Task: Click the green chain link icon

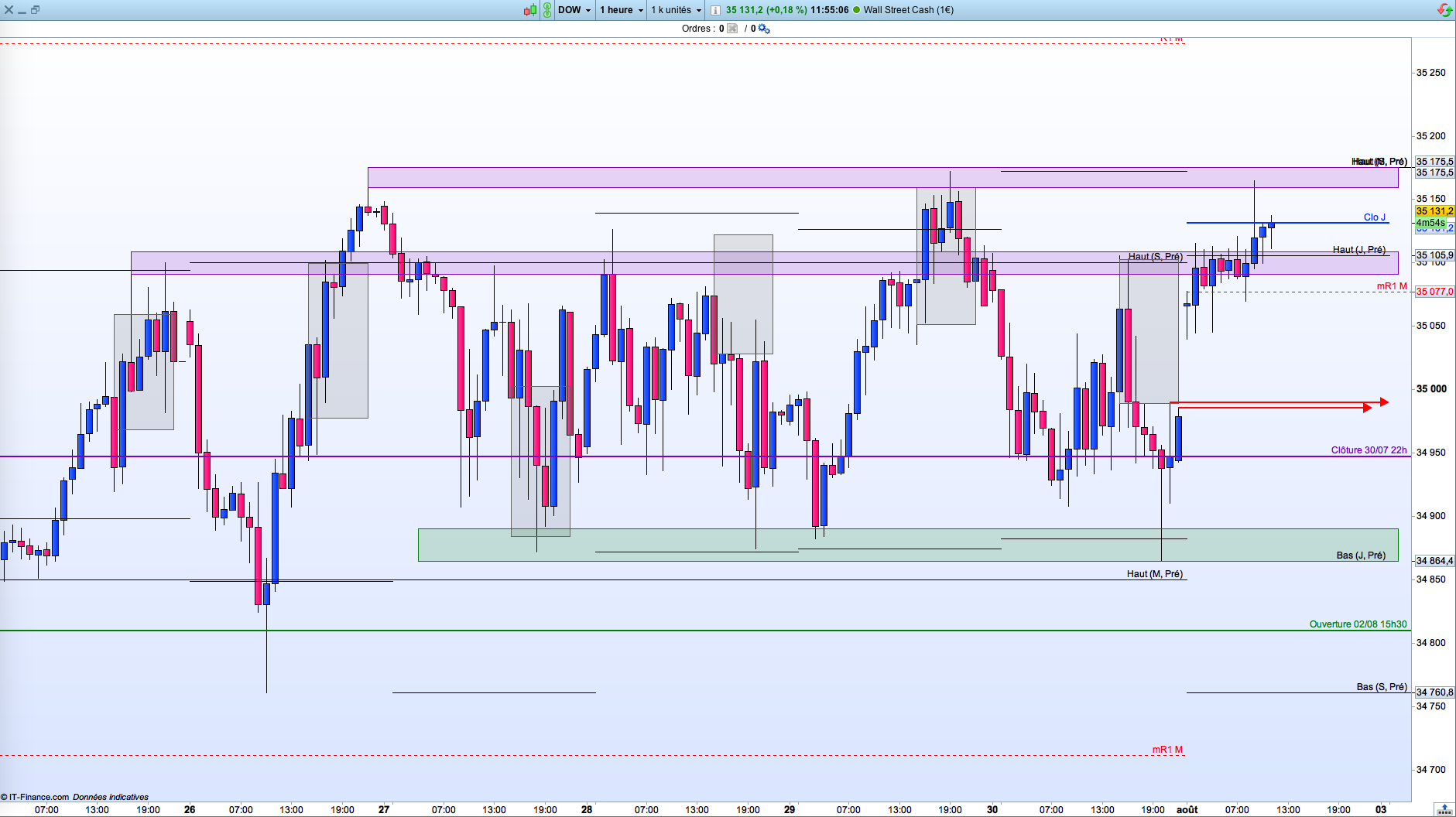Action: tap(547, 10)
